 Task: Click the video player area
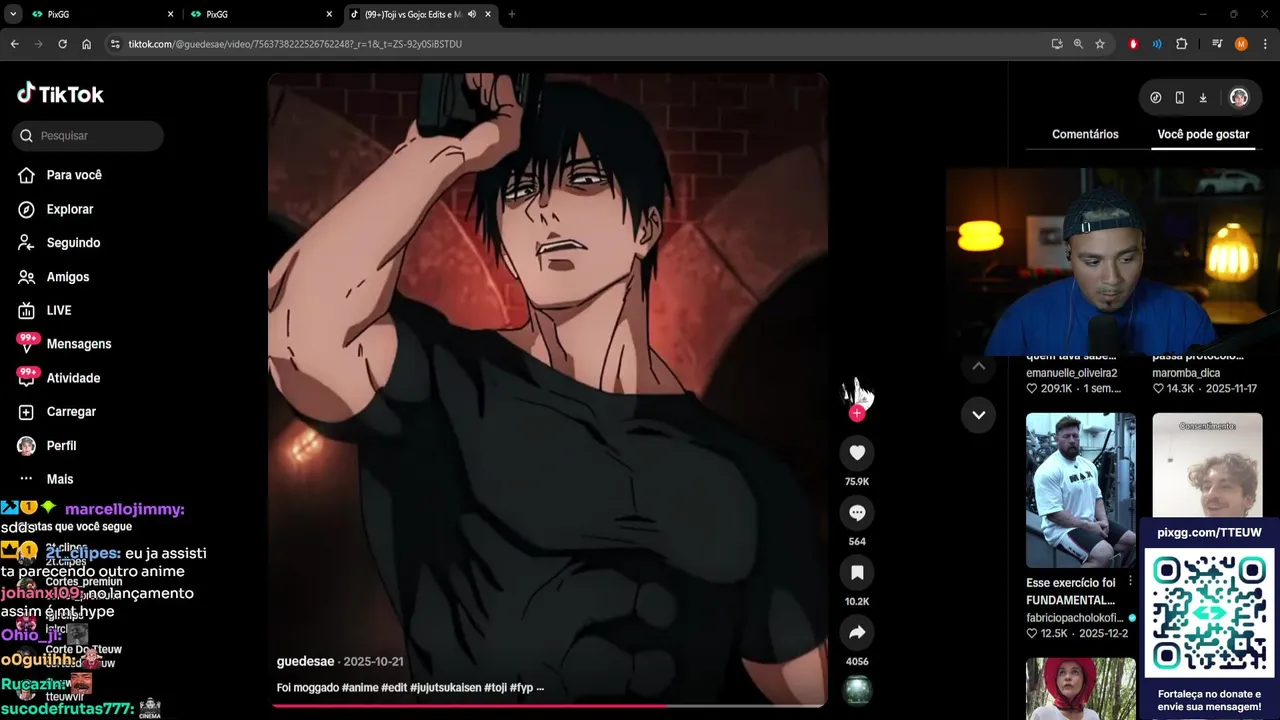(x=548, y=388)
